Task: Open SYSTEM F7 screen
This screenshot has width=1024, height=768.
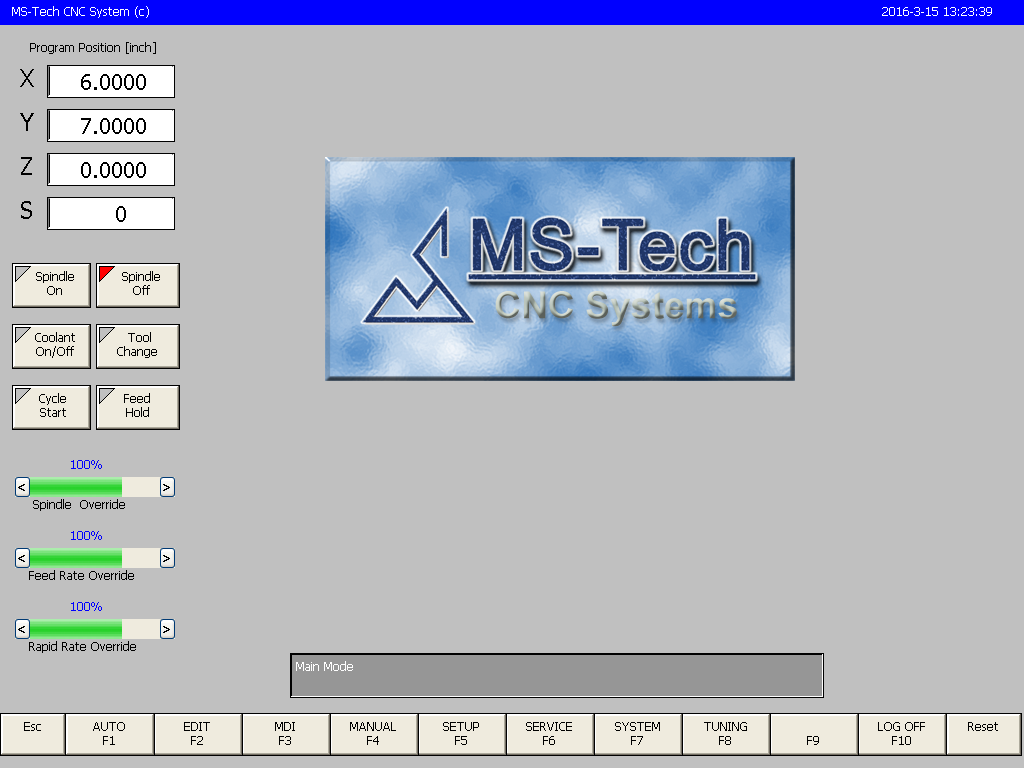Action: (x=637, y=733)
